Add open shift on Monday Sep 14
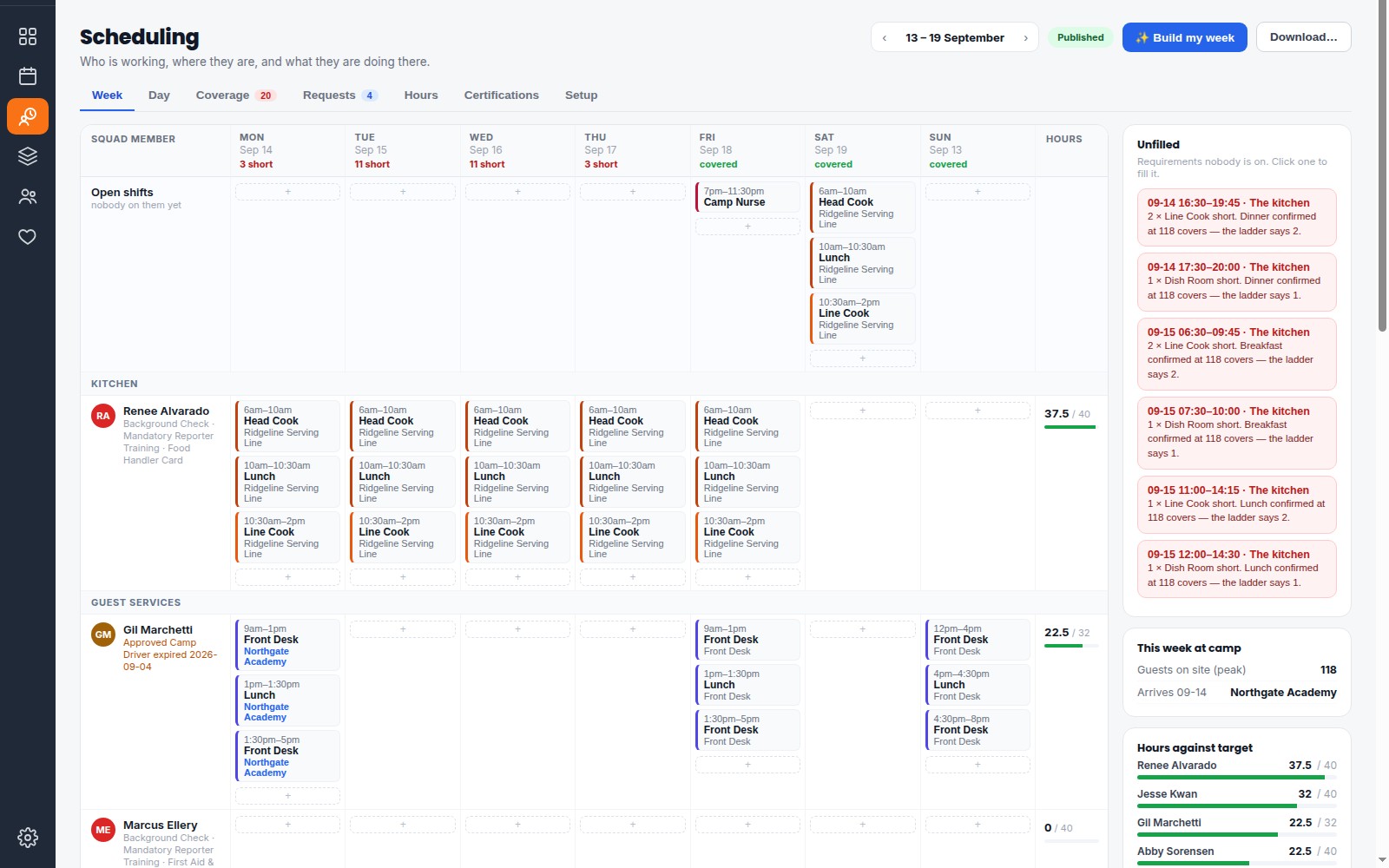Screen dimensions: 1389x868 click(287, 192)
